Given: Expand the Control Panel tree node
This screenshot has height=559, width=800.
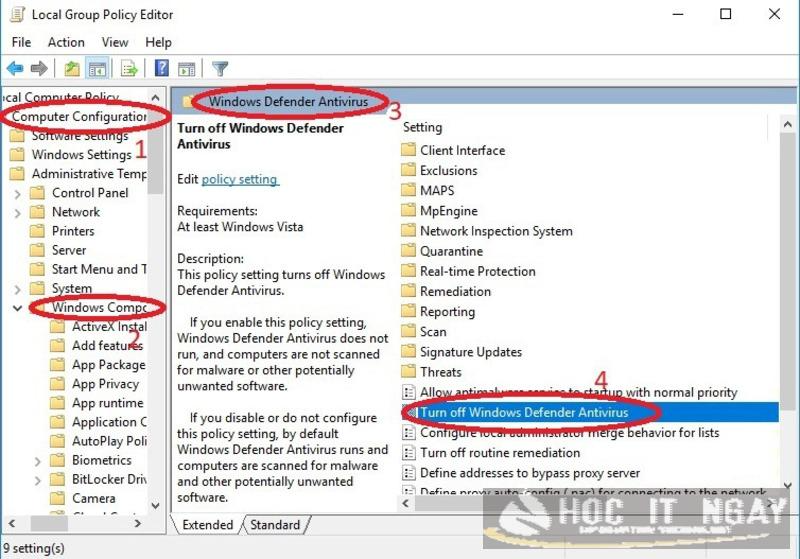Looking at the screenshot, I should tap(18, 194).
